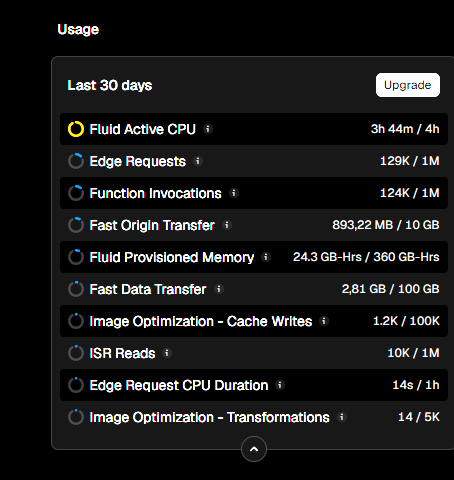Open info tooltip for Edge Requests
This screenshot has height=480, width=454.
[198, 161]
